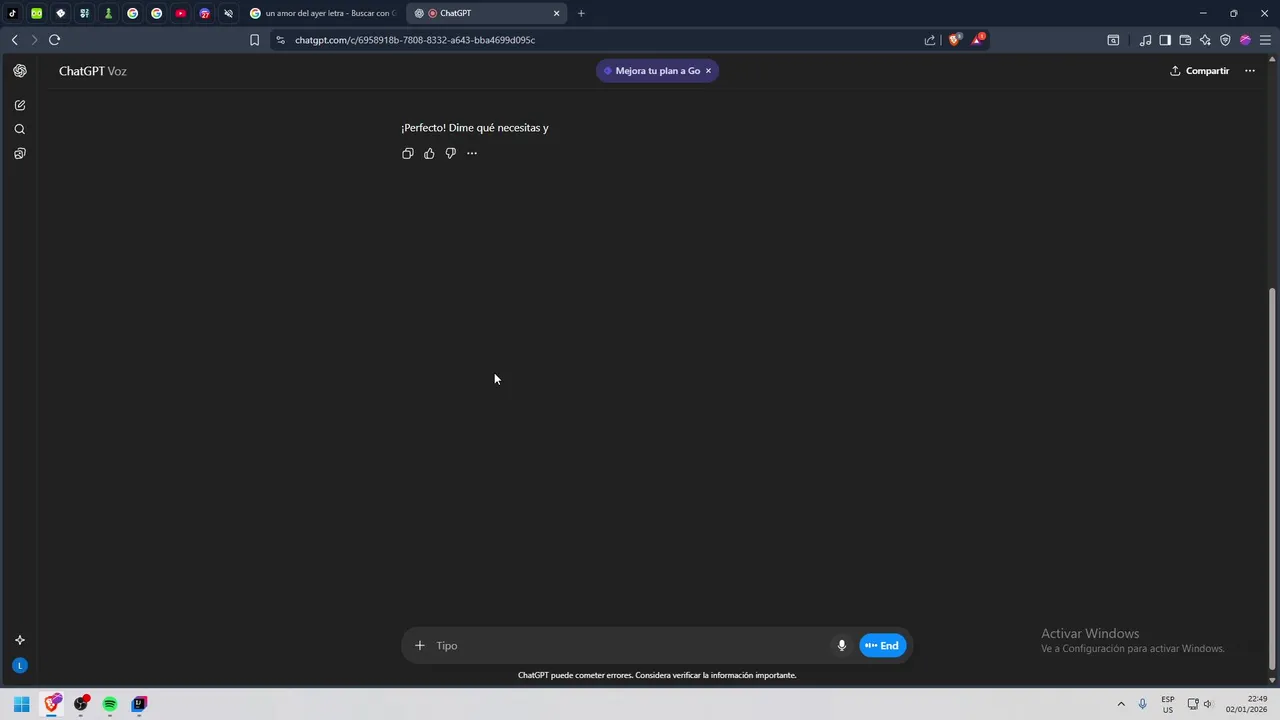Viewport: 1280px width, 720px height.
Task: Open Brave browser in taskbar
Action: [52, 704]
